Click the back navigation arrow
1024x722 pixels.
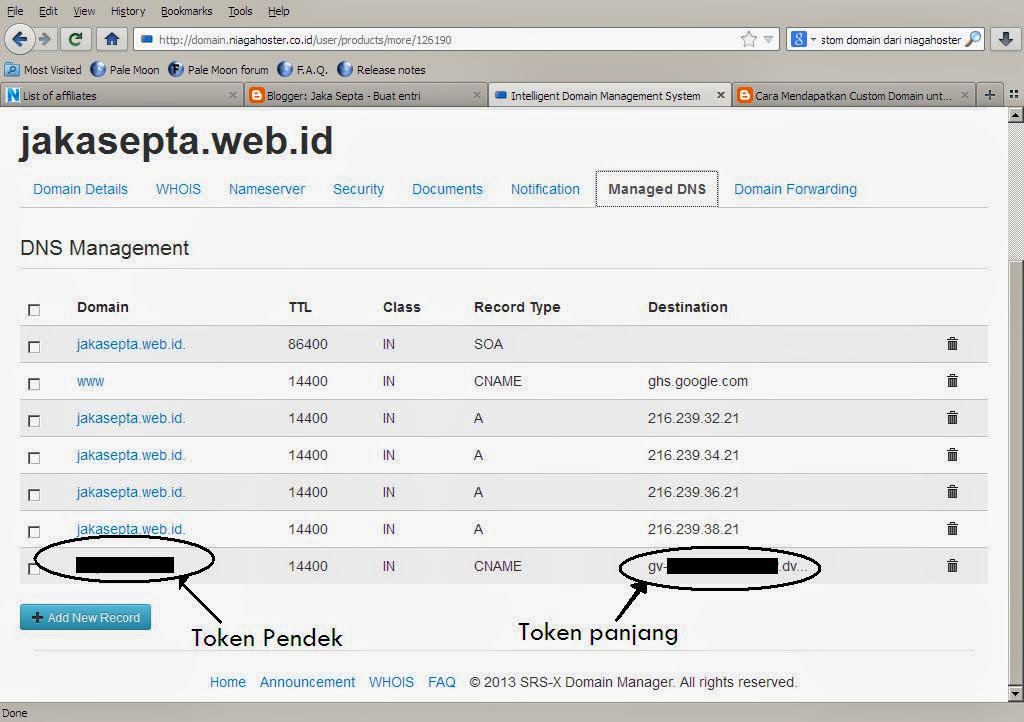coord(21,40)
